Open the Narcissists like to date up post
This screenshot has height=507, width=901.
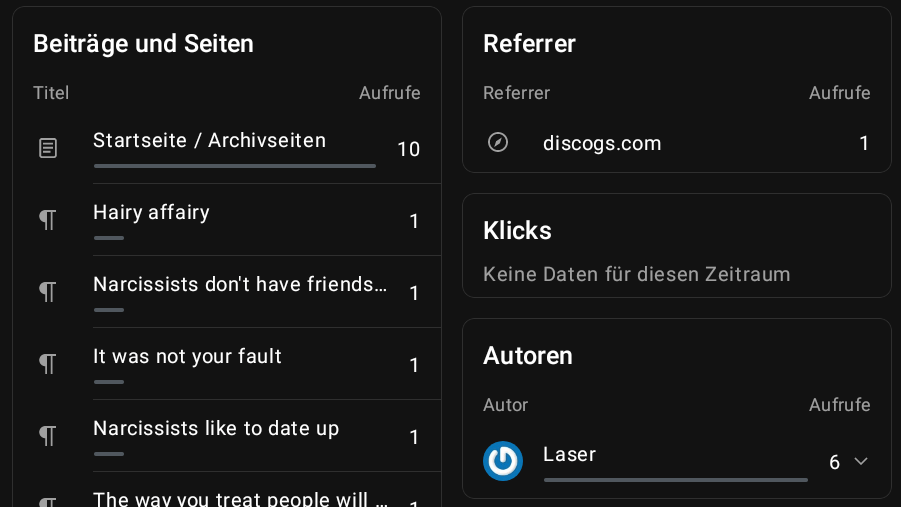pyautogui.click(x=216, y=428)
